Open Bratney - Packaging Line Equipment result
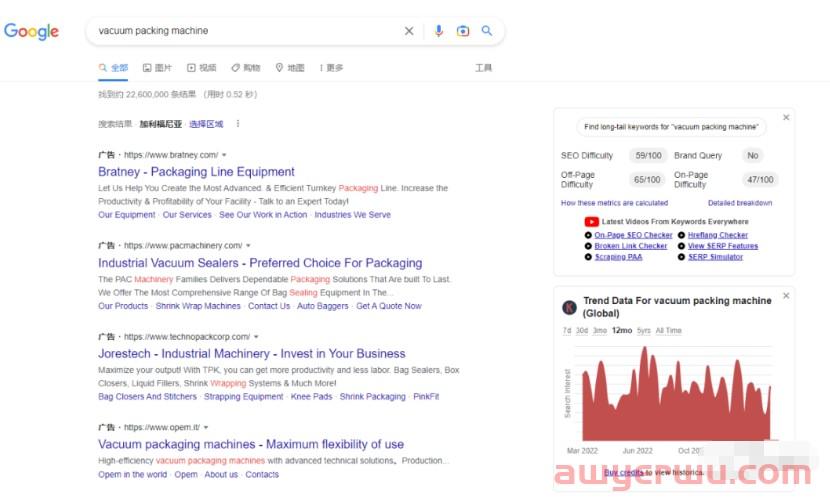The height and width of the screenshot is (504, 830). click(196, 172)
